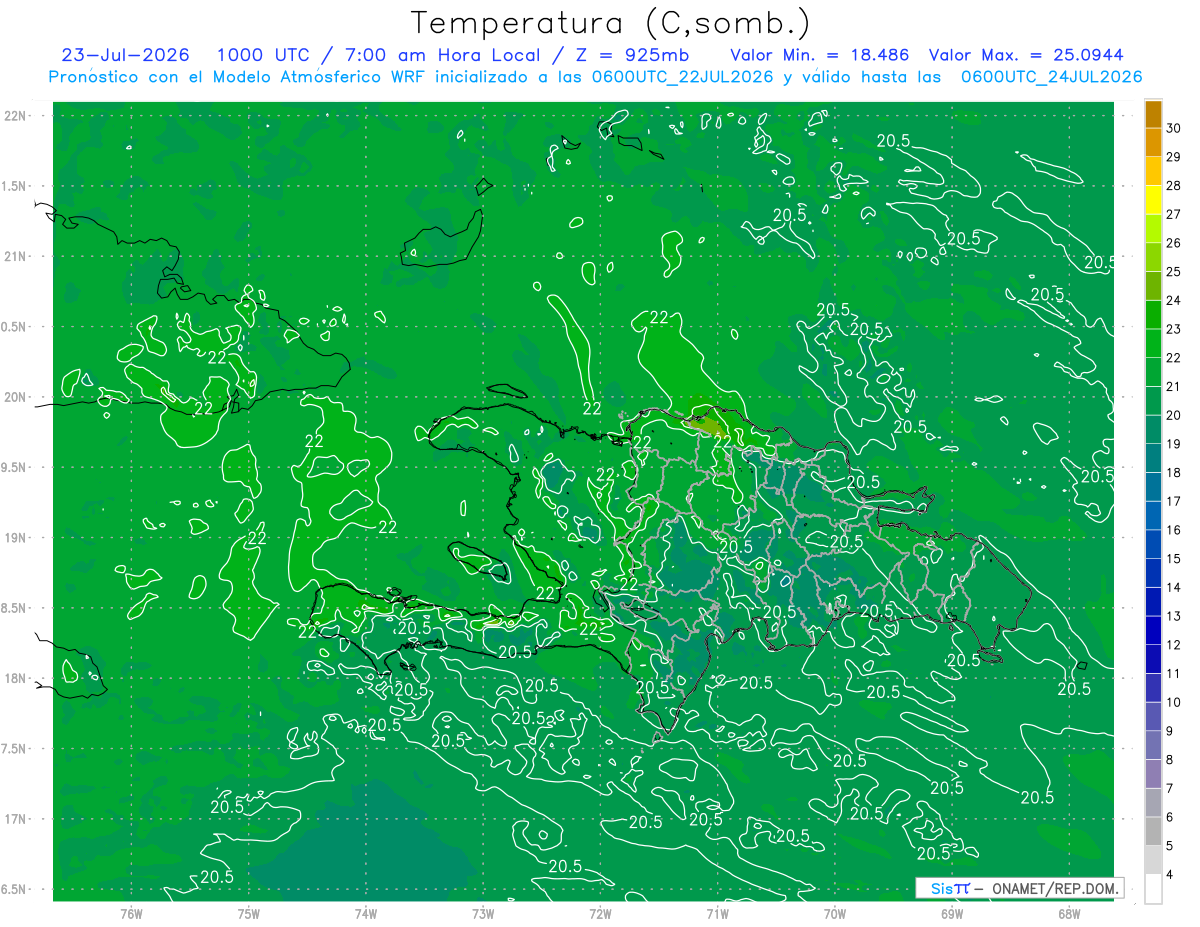
Task: Click the "1000 UTC" time label
Action: [263, 55]
